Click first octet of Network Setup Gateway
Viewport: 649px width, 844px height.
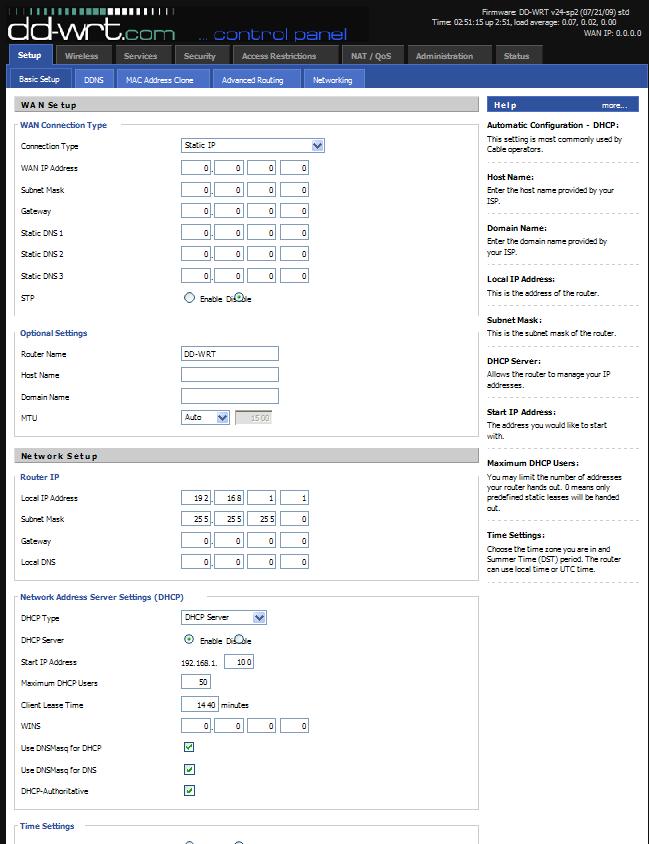point(196,540)
